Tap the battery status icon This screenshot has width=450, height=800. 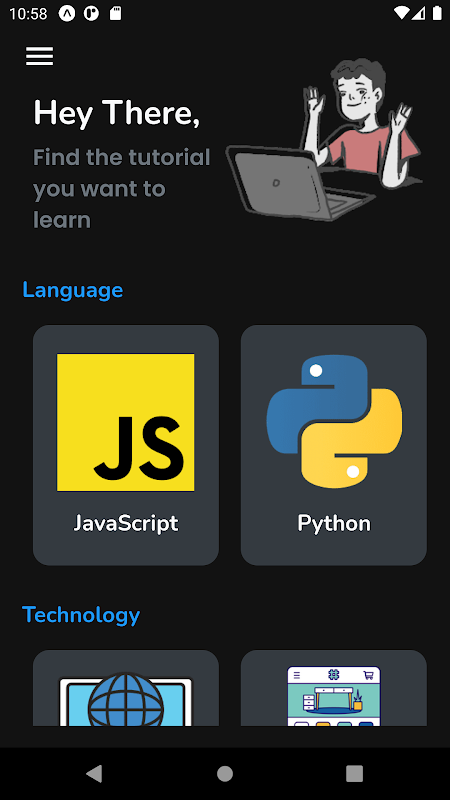[x=437, y=14]
